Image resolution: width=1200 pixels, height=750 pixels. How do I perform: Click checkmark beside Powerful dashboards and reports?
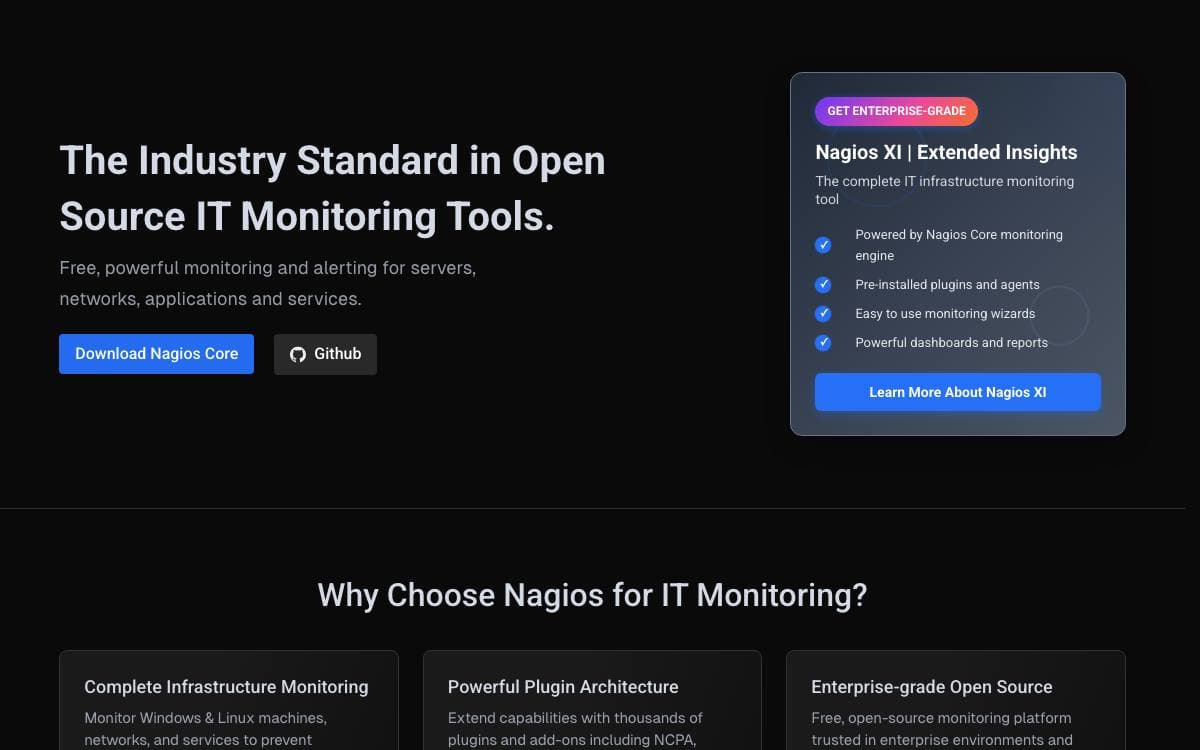[823, 343]
